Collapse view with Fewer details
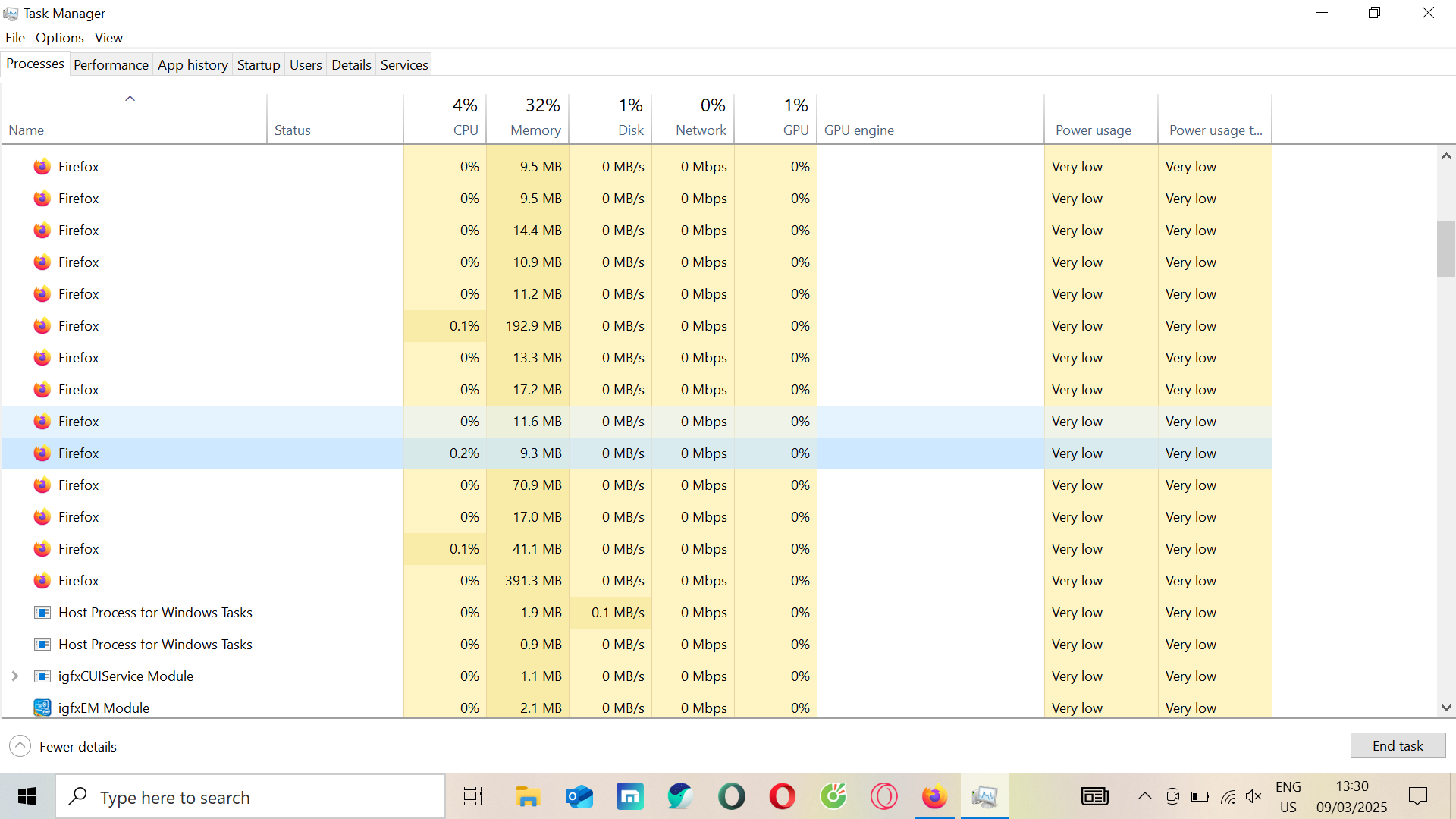 64,746
